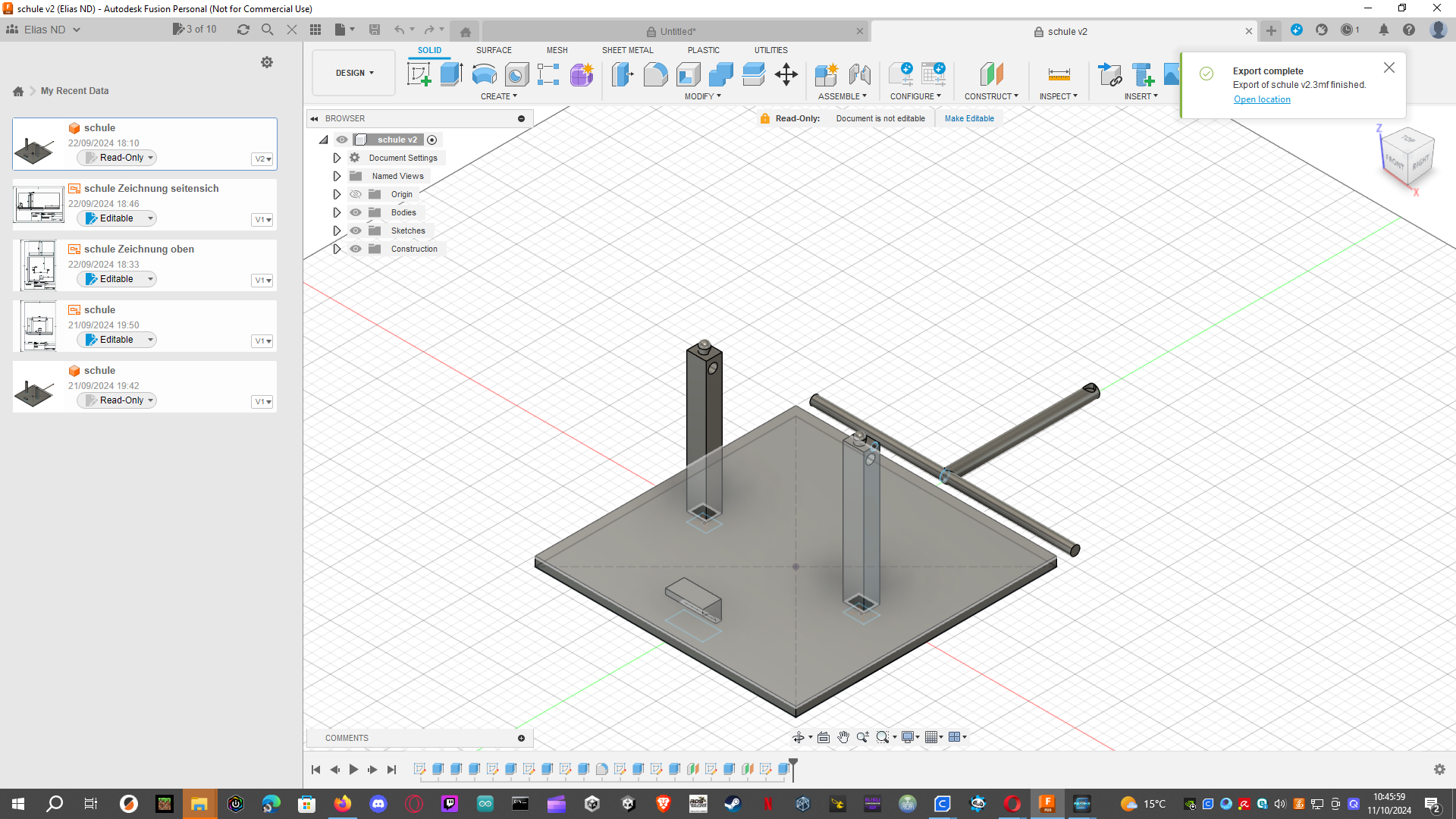Viewport: 1456px width, 819px height.
Task: Expand the Named Views node
Action: tap(337, 176)
